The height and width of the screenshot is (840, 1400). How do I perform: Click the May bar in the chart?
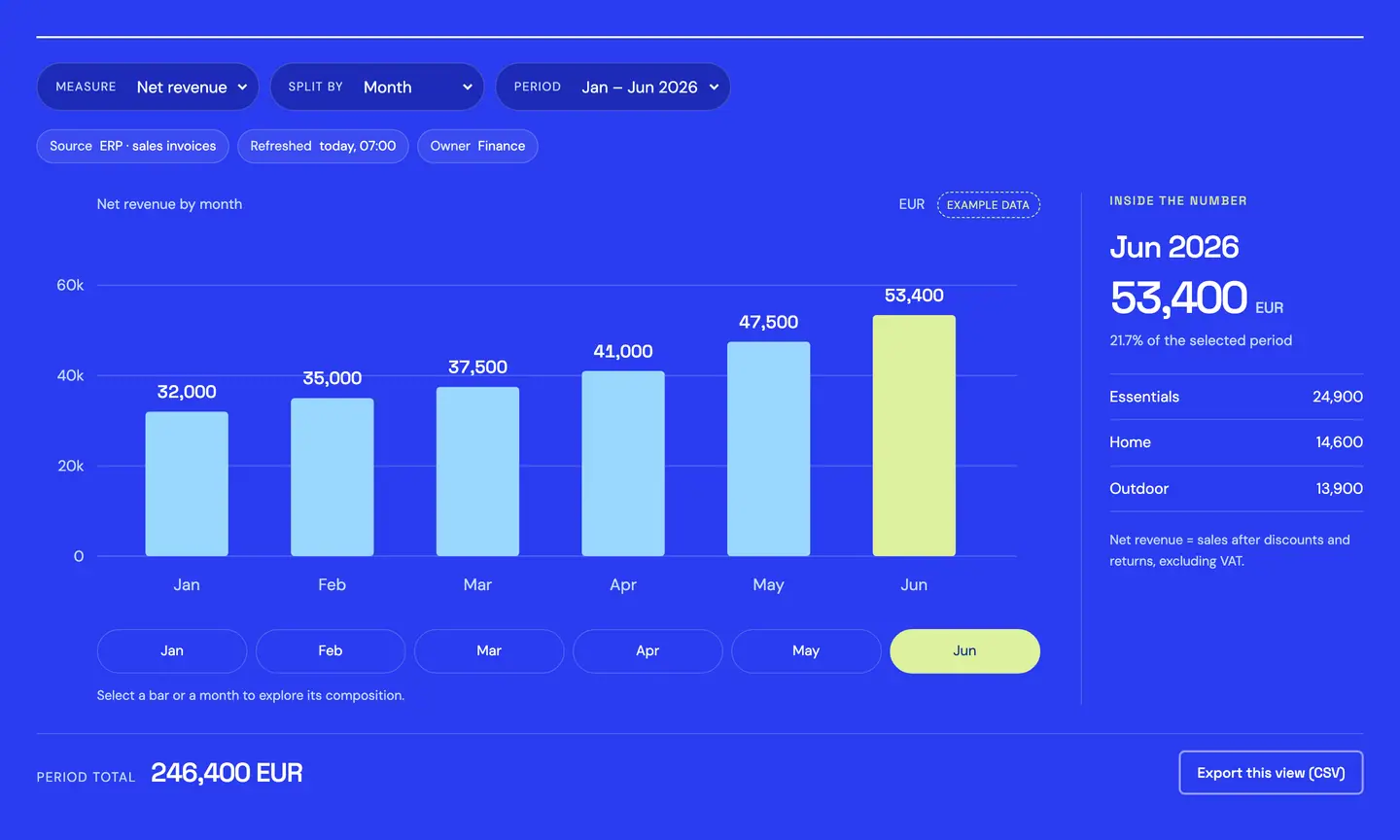point(768,449)
